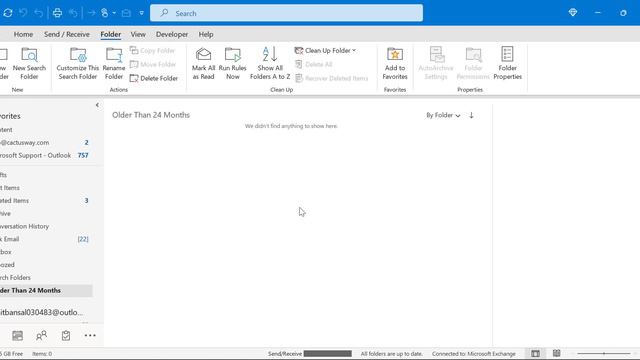Open the By Folder sort dropdown
This screenshot has height=360, width=640.
pos(443,115)
